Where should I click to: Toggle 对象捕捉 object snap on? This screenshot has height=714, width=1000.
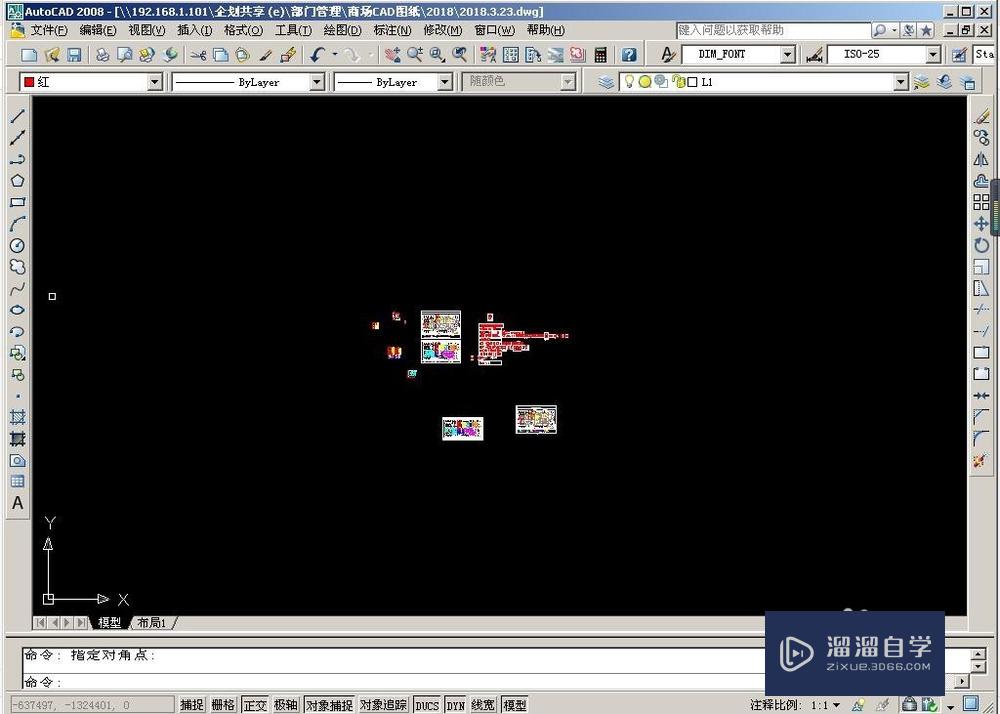[330, 704]
